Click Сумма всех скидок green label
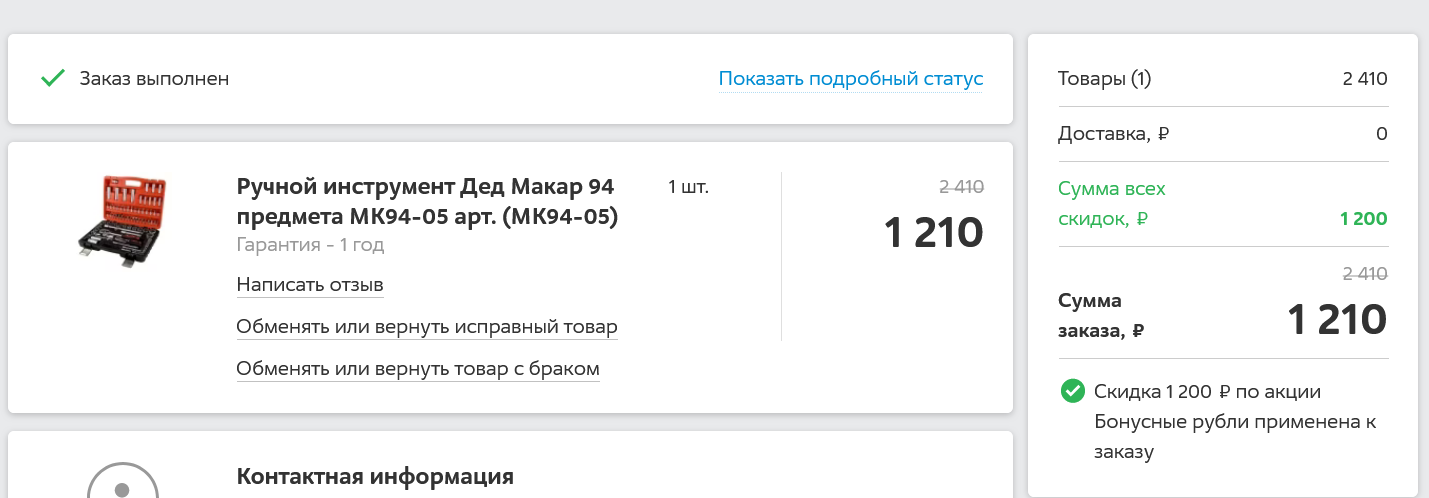 1112,204
